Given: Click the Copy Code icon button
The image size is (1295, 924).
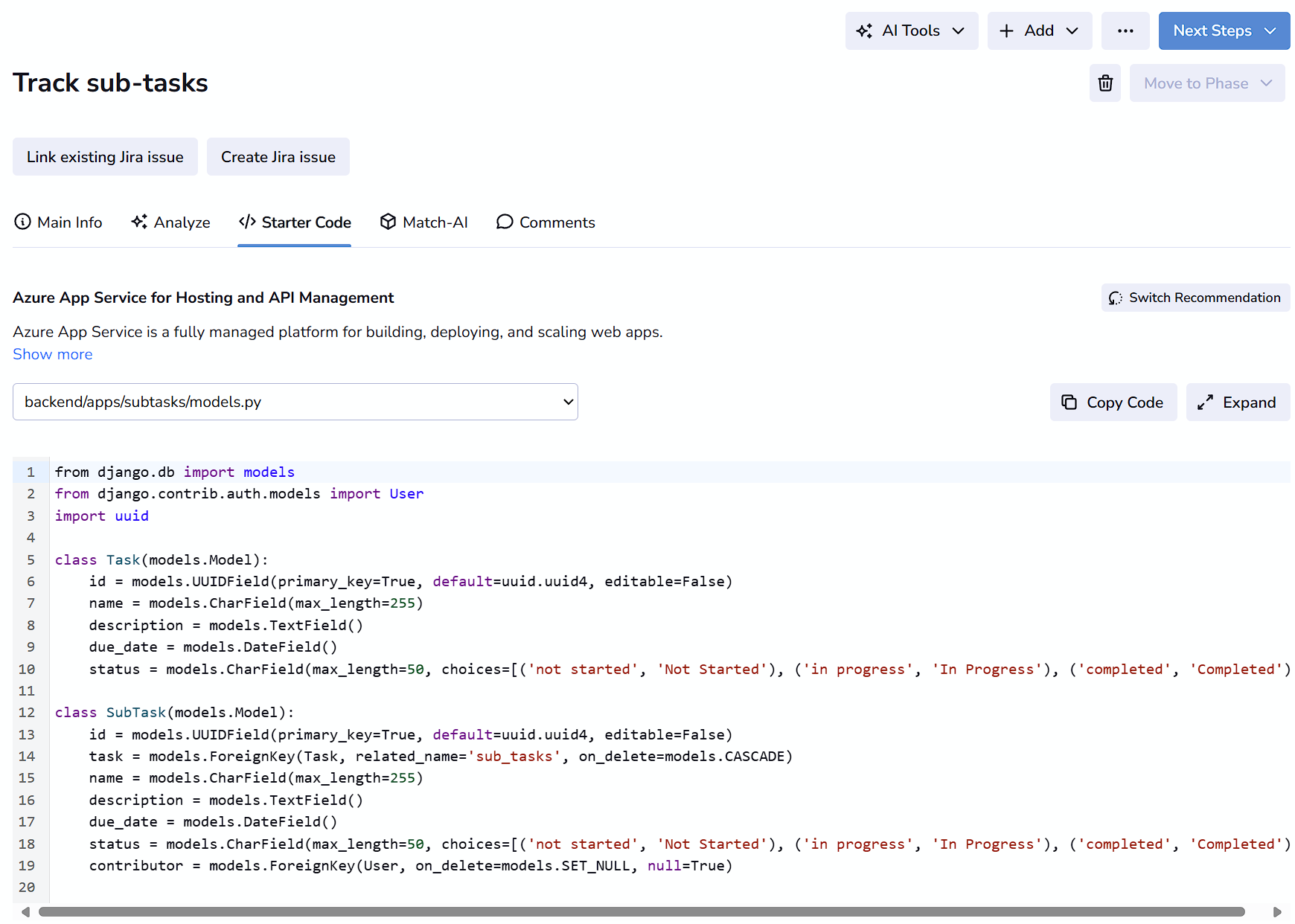Looking at the screenshot, I should (1069, 402).
